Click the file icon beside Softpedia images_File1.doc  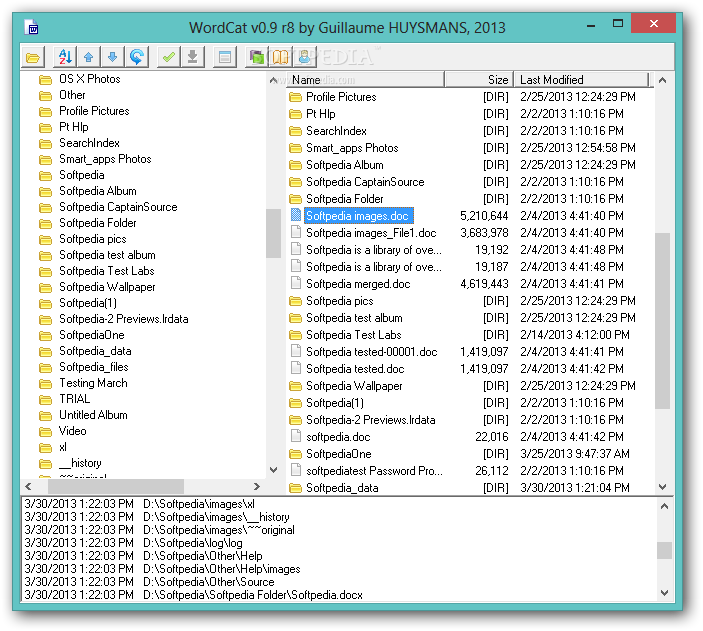click(295, 232)
